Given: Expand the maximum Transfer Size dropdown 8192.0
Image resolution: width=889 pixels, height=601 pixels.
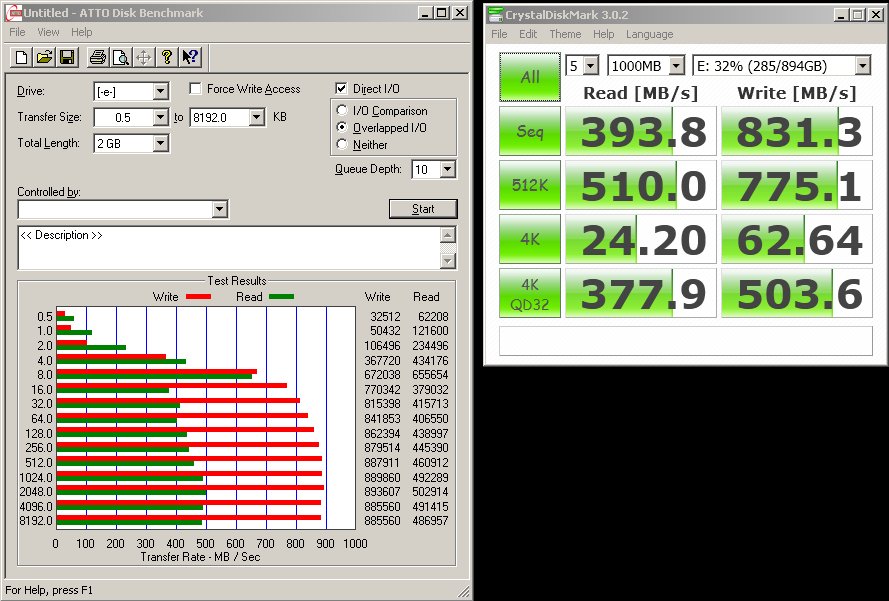Looking at the screenshot, I should [257, 117].
